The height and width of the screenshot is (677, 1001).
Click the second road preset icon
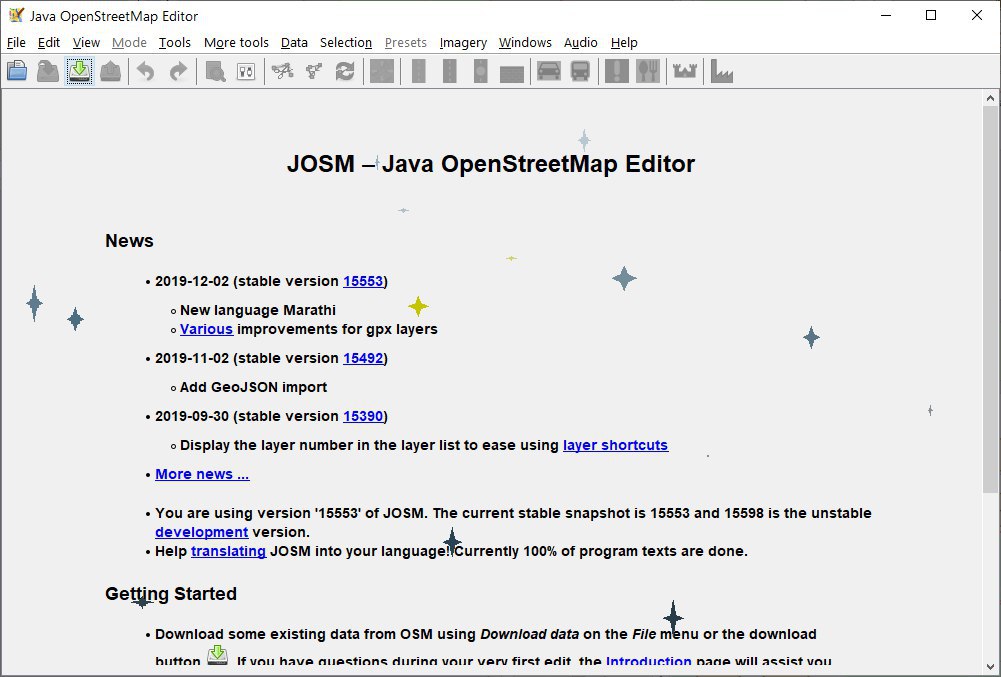(449, 71)
